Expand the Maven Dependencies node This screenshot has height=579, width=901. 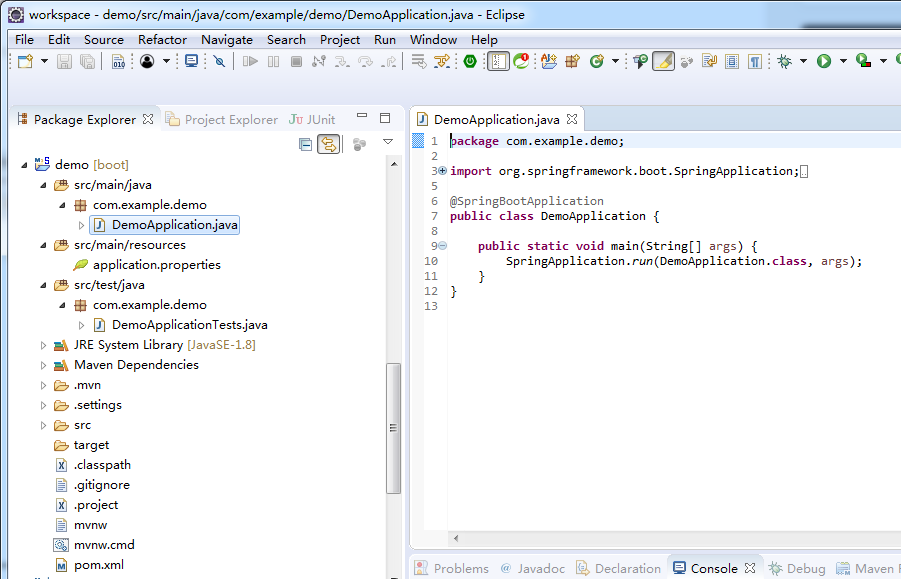coord(43,365)
